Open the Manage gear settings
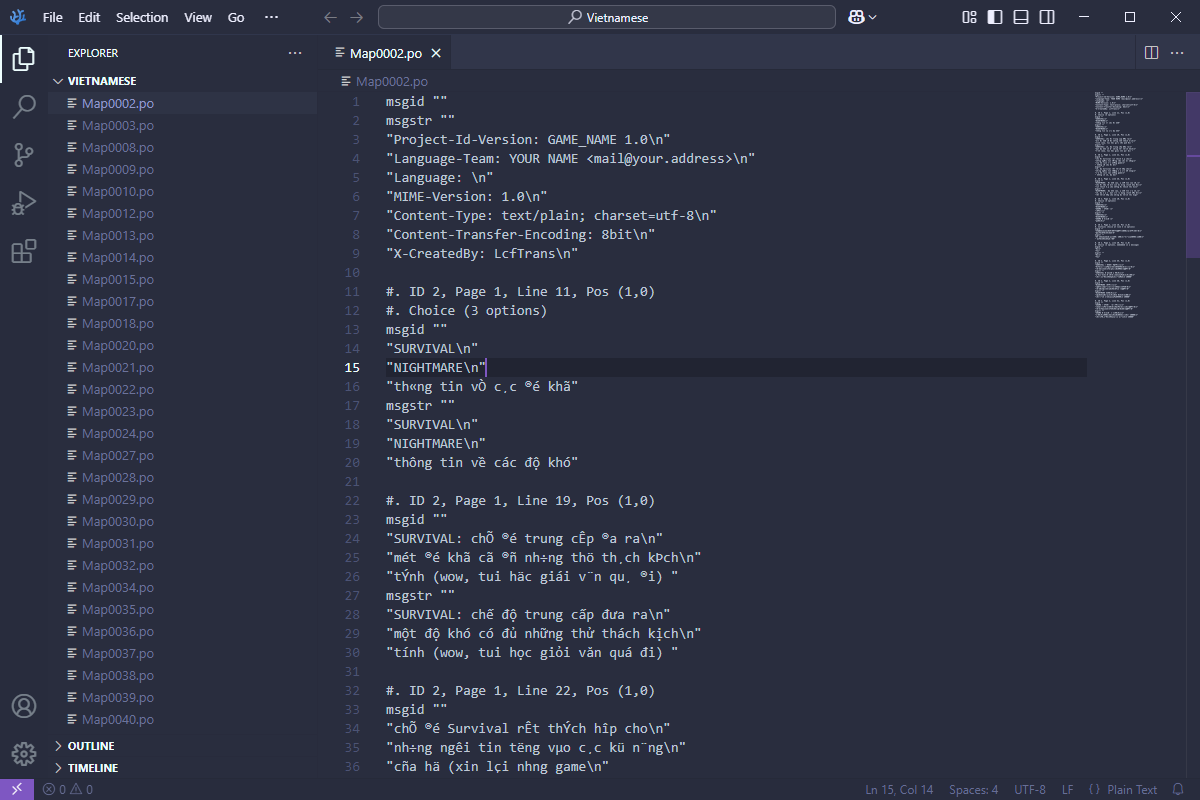This screenshot has height=800, width=1200. 24,753
